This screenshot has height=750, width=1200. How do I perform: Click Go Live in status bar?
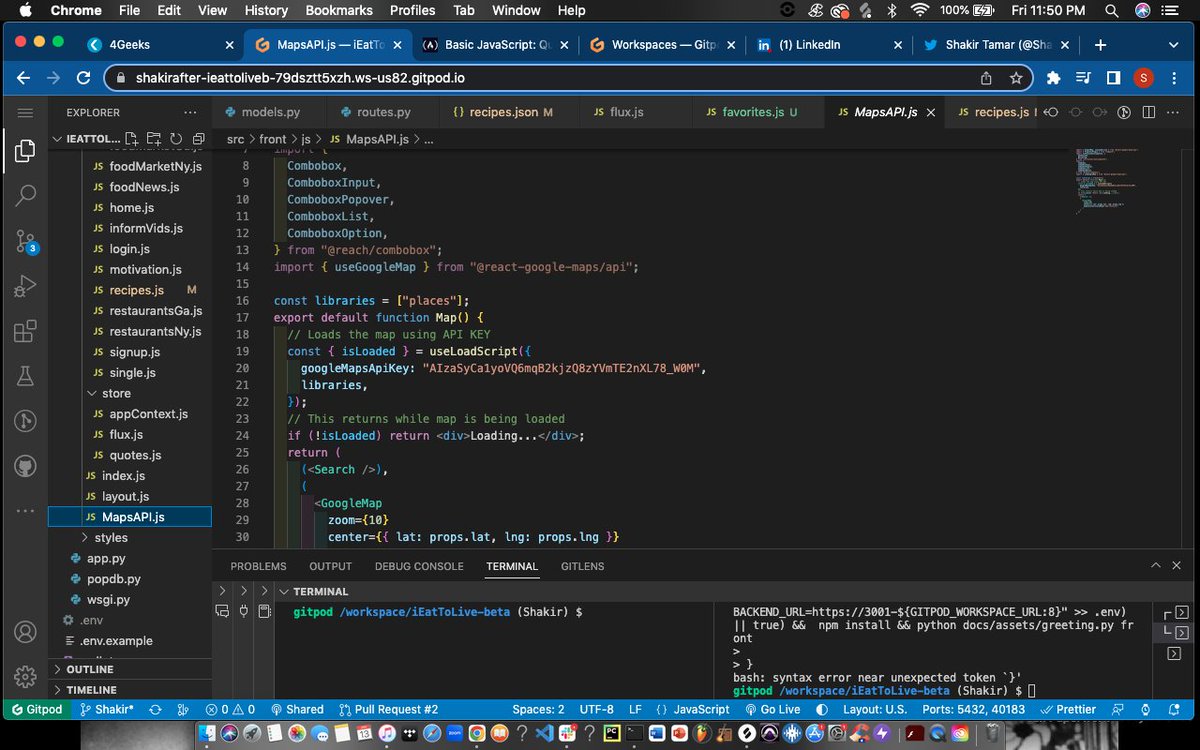(x=771, y=709)
